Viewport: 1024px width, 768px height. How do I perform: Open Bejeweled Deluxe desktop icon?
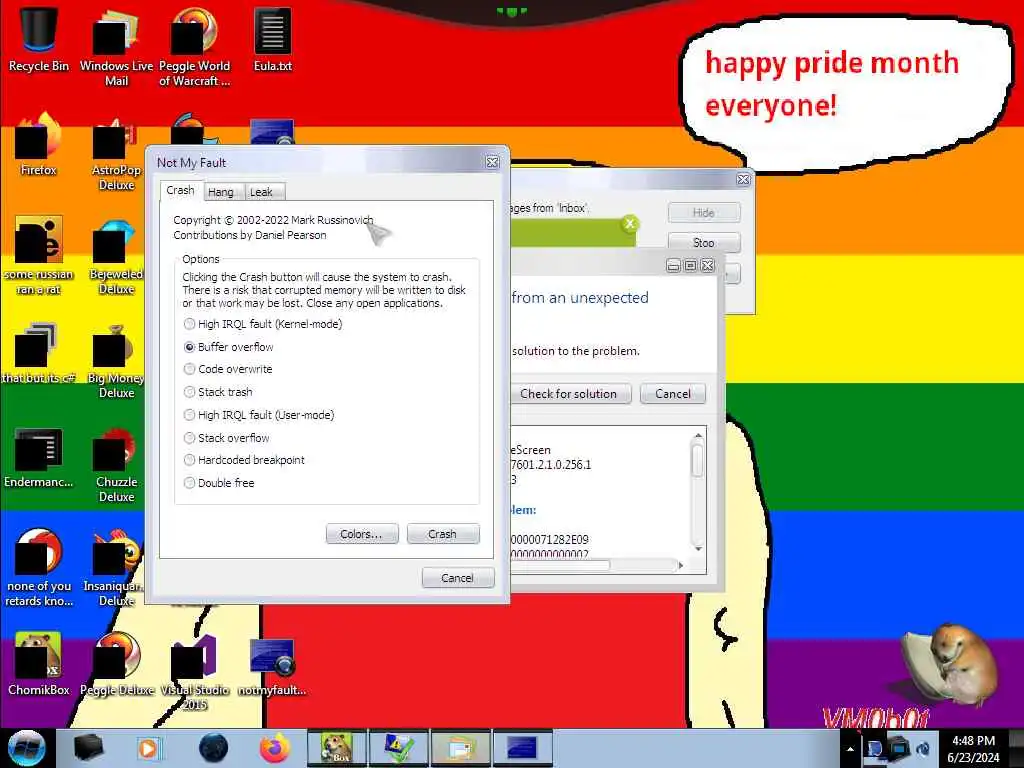pyautogui.click(x=116, y=256)
